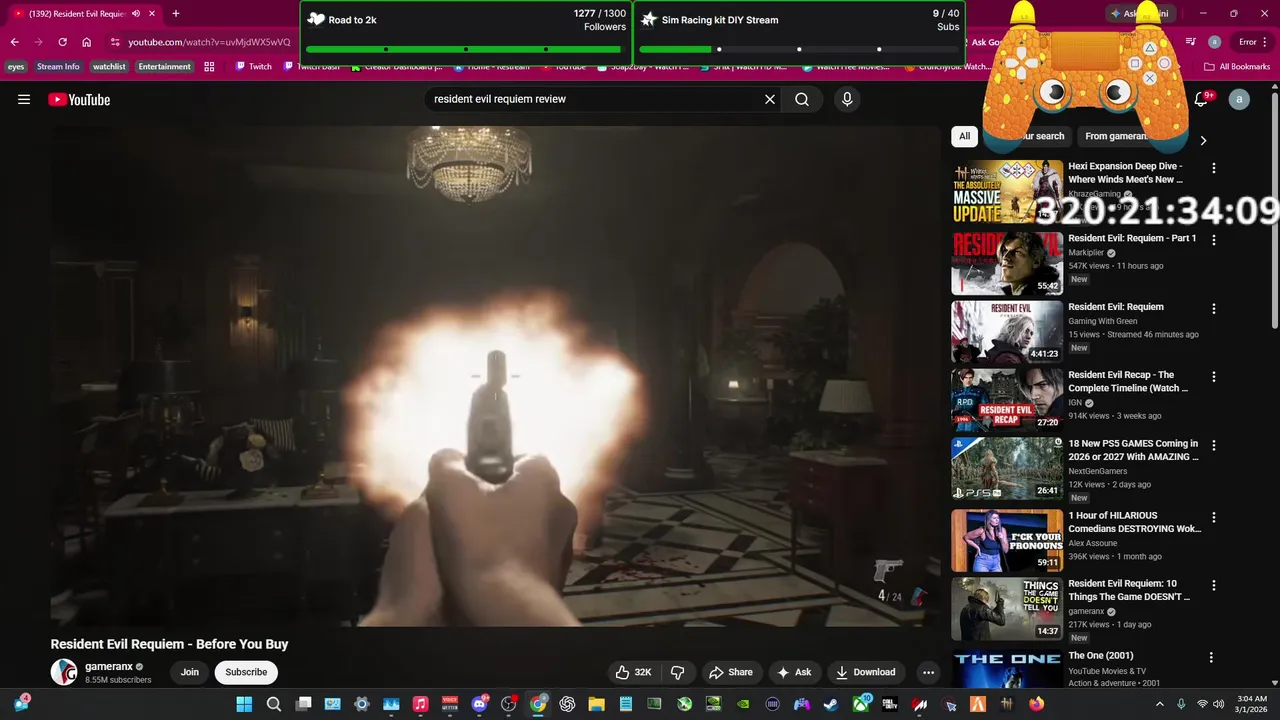Open gameranx channel avatar
Viewport: 1280px width, 720px height.
pyautogui.click(x=64, y=672)
